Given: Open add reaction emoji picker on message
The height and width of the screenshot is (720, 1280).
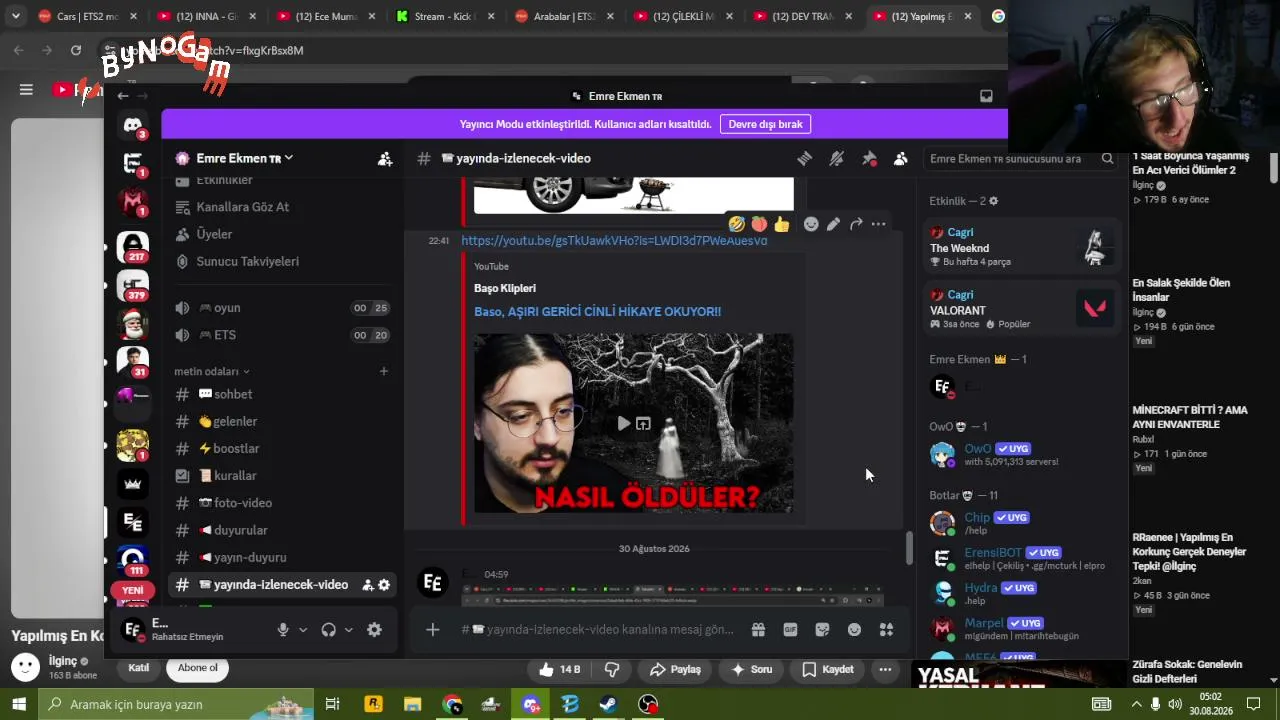Looking at the screenshot, I should [811, 224].
